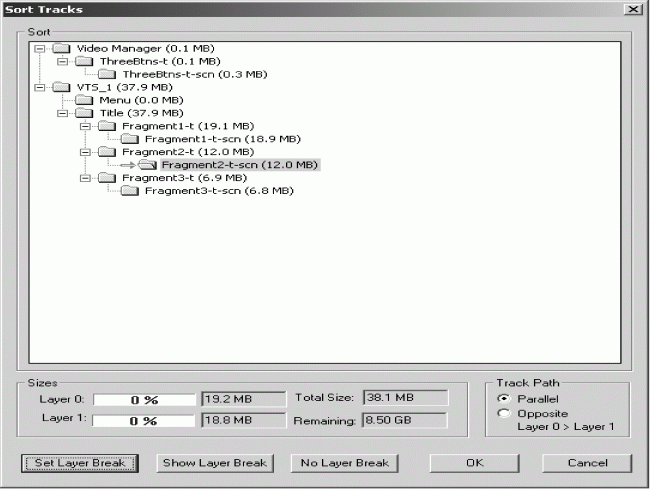Close the Sort Tracks window
Image resolution: width=650 pixels, height=489 pixels.
tap(633, 9)
